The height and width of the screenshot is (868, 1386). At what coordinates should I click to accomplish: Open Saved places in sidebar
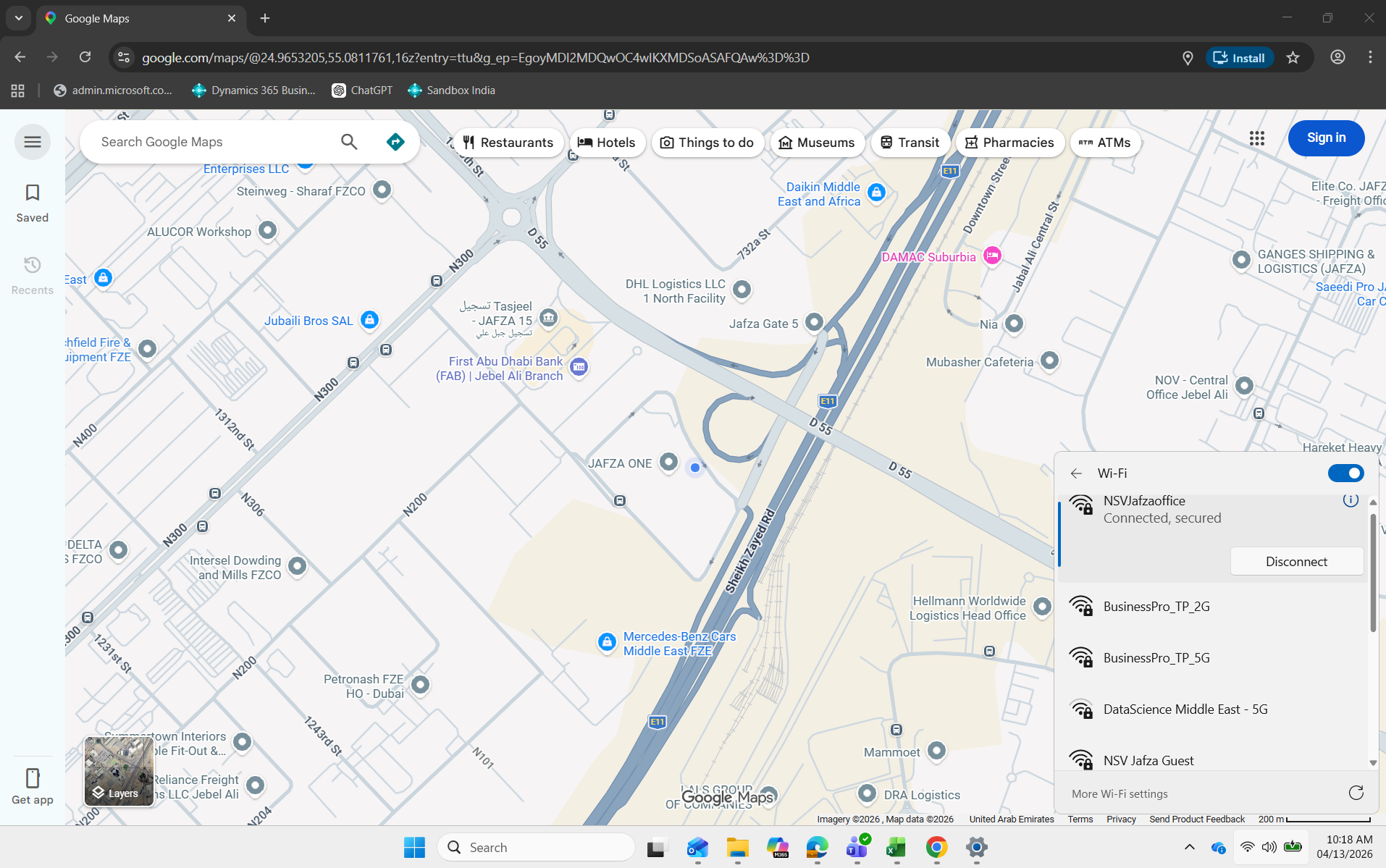tap(33, 203)
